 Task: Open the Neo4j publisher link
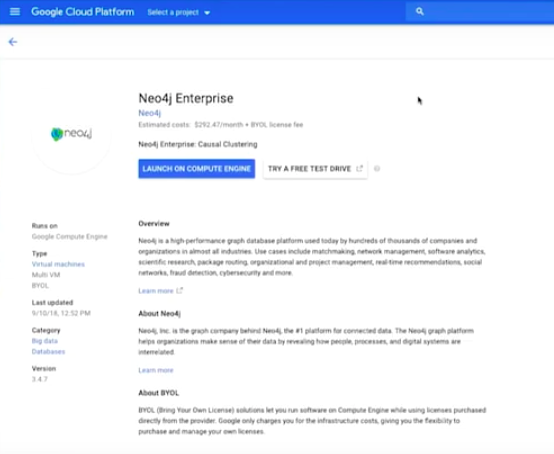[x=149, y=113]
